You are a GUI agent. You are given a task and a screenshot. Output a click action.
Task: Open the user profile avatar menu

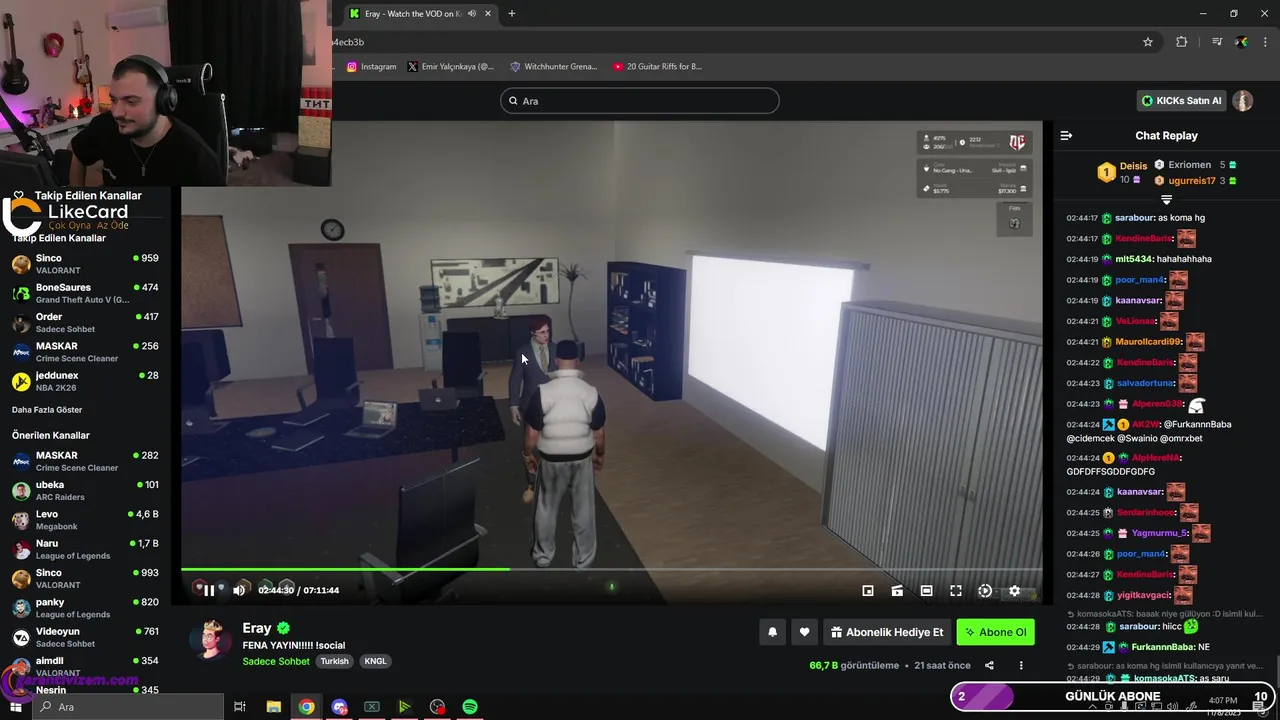coord(1242,101)
